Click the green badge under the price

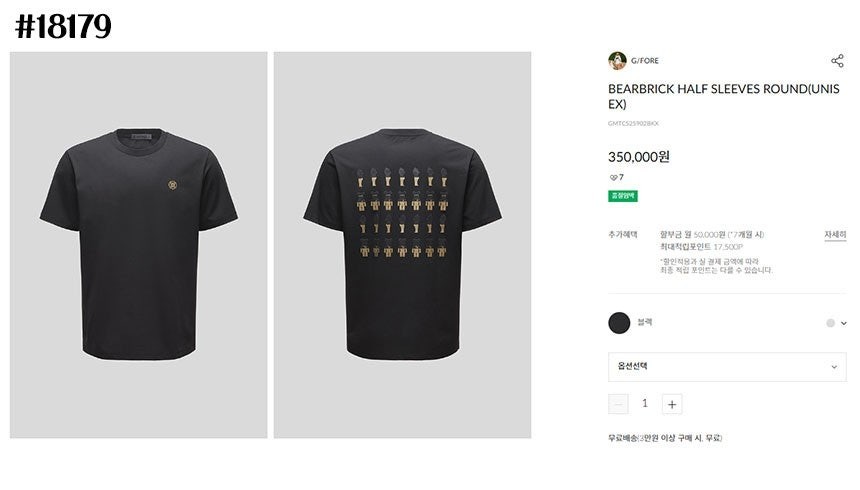click(622, 196)
